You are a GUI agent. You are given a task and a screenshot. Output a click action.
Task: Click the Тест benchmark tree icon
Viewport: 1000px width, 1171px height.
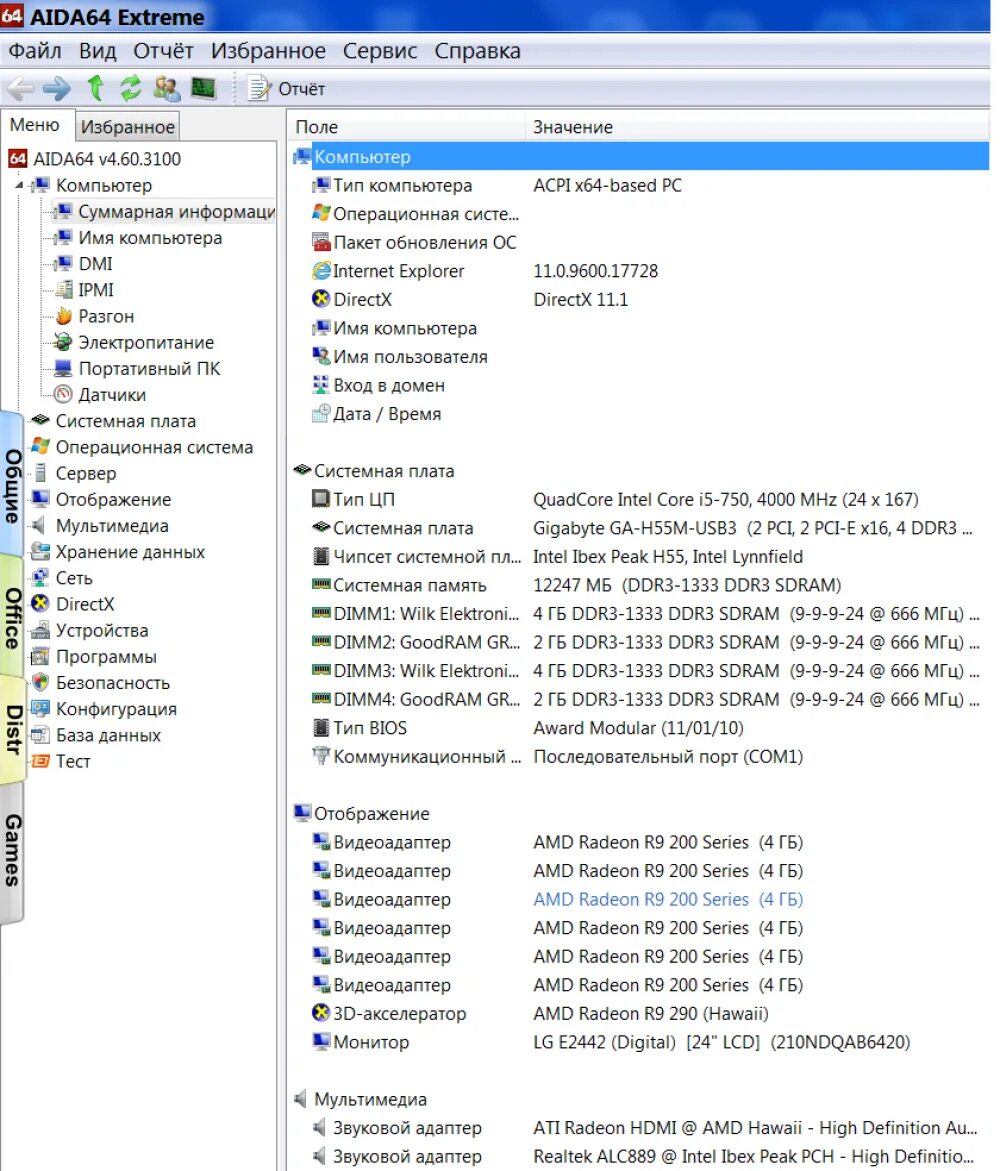pos(41,761)
